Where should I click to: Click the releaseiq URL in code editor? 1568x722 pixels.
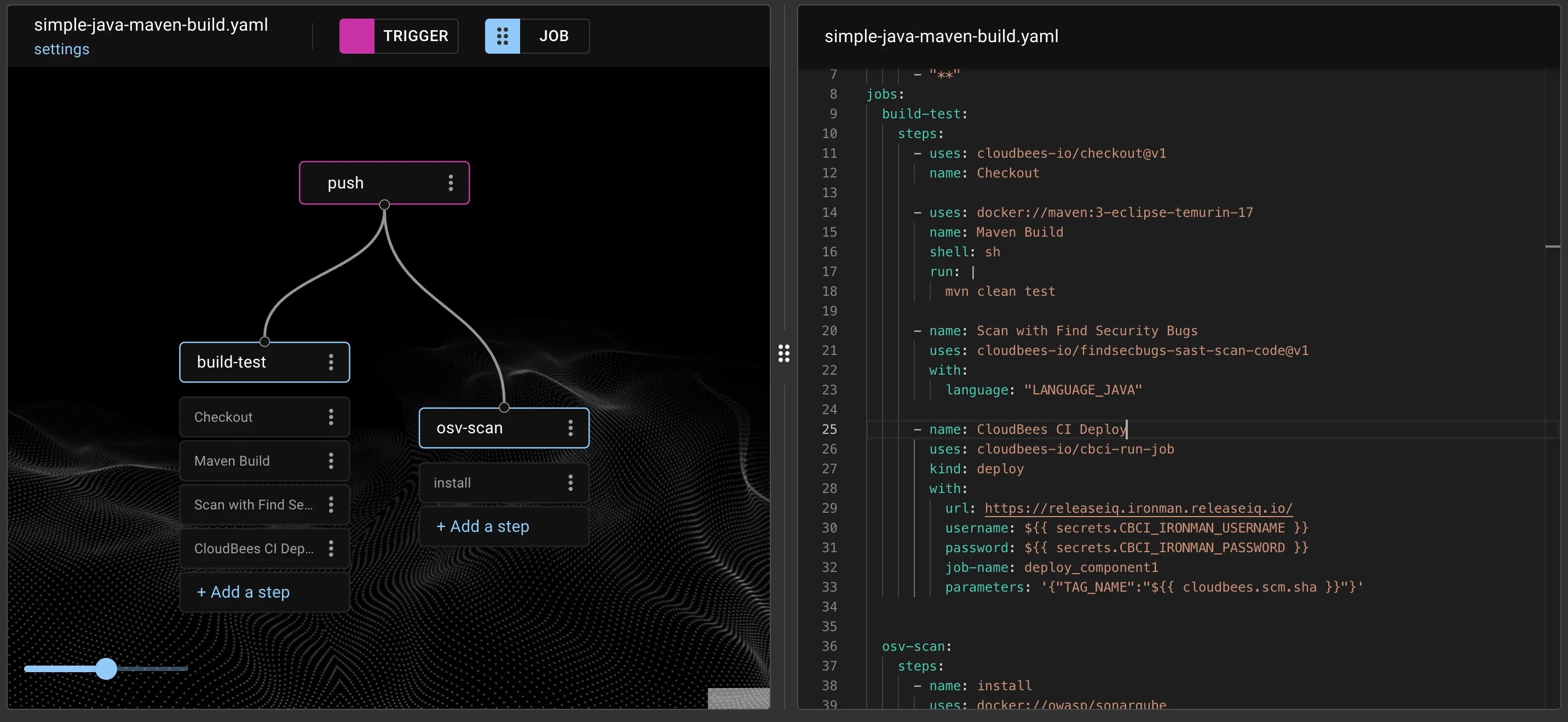(x=1138, y=508)
